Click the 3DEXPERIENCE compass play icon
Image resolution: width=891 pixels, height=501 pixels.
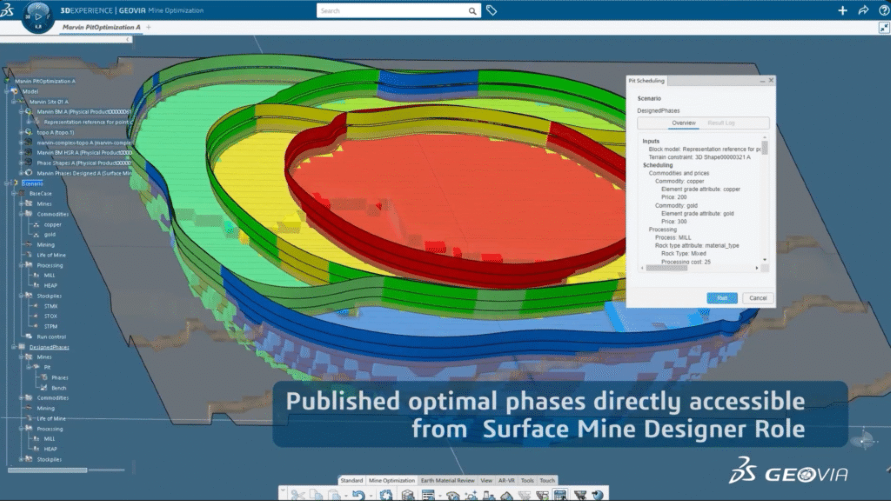coord(38,16)
